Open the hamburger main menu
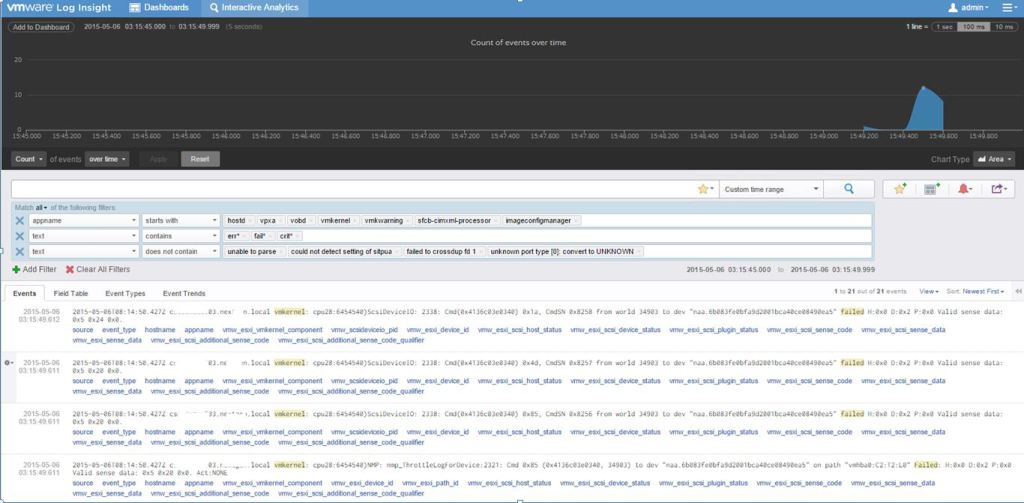 [x=1010, y=8]
